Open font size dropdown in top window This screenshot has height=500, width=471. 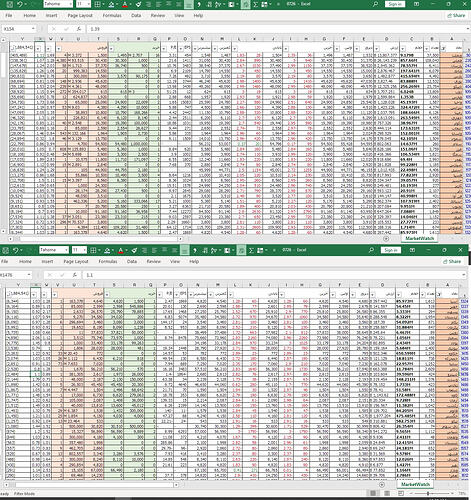(x=88, y=4)
